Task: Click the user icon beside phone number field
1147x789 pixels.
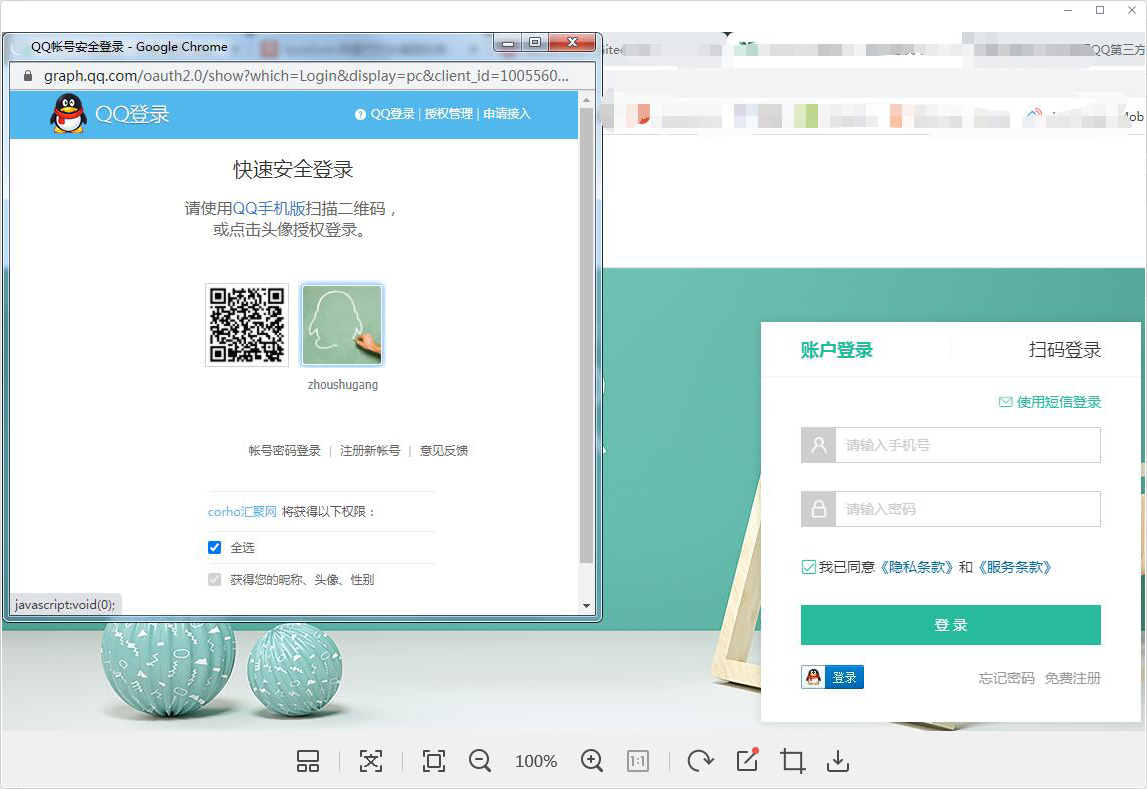Action: [x=819, y=445]
